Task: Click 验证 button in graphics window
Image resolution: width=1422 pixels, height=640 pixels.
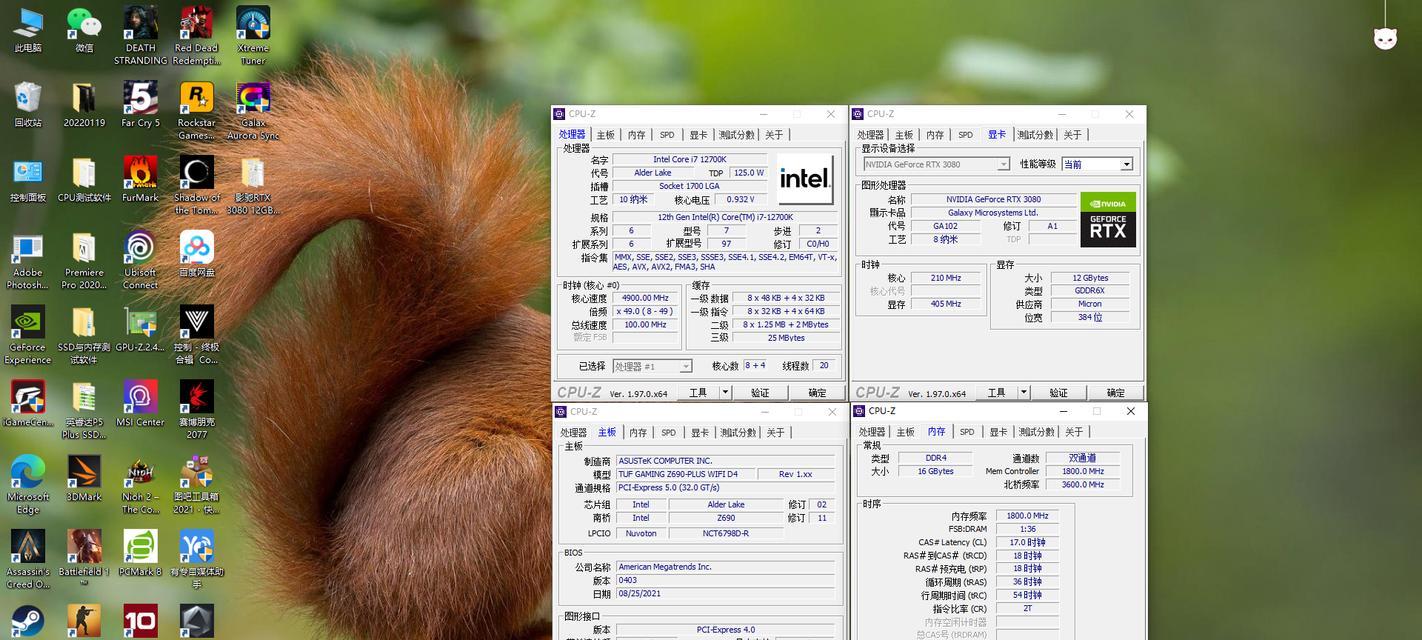Action: coord(1058,393)
